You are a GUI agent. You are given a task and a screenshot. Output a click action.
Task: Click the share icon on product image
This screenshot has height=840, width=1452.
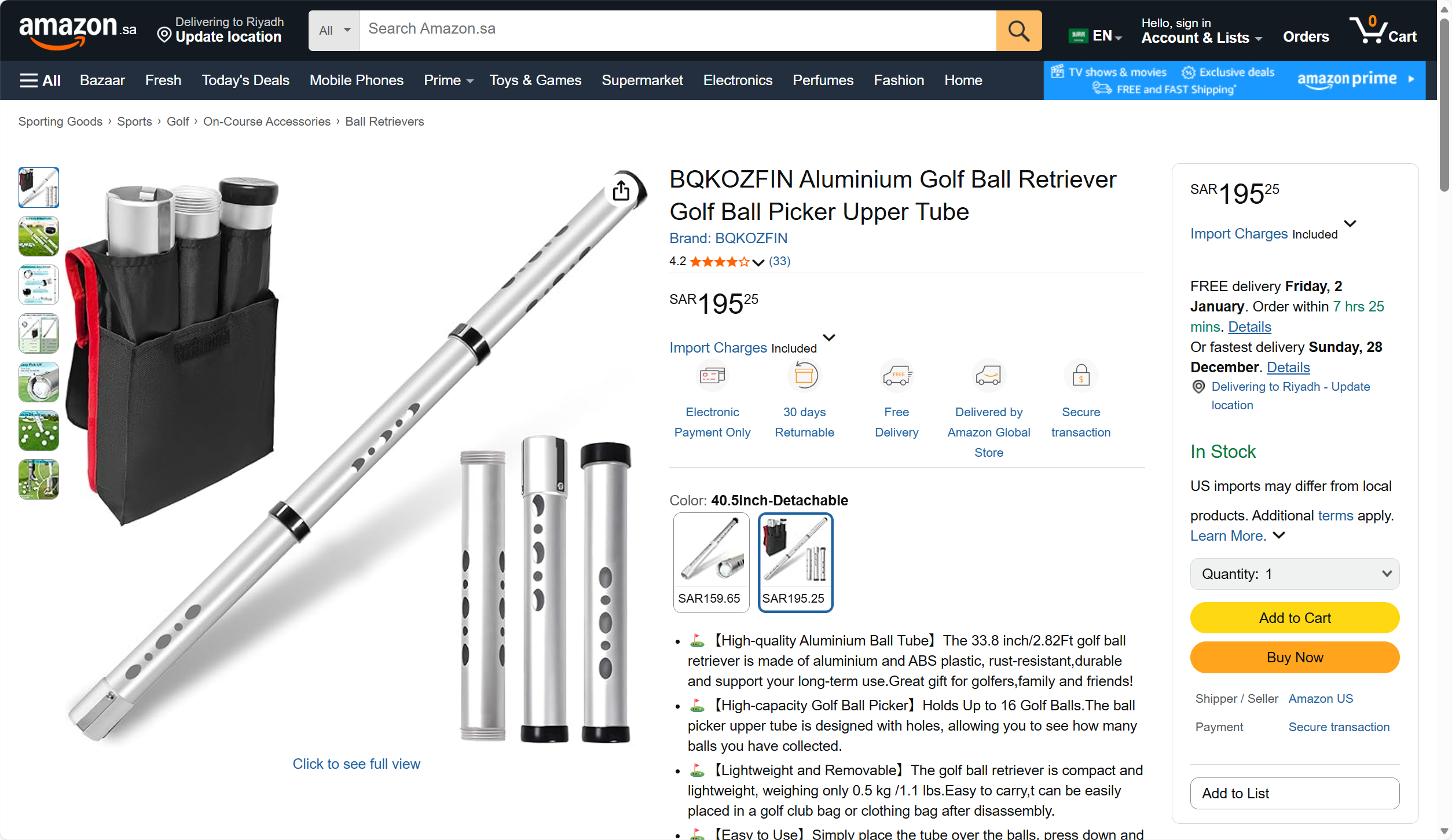point(621,190)
